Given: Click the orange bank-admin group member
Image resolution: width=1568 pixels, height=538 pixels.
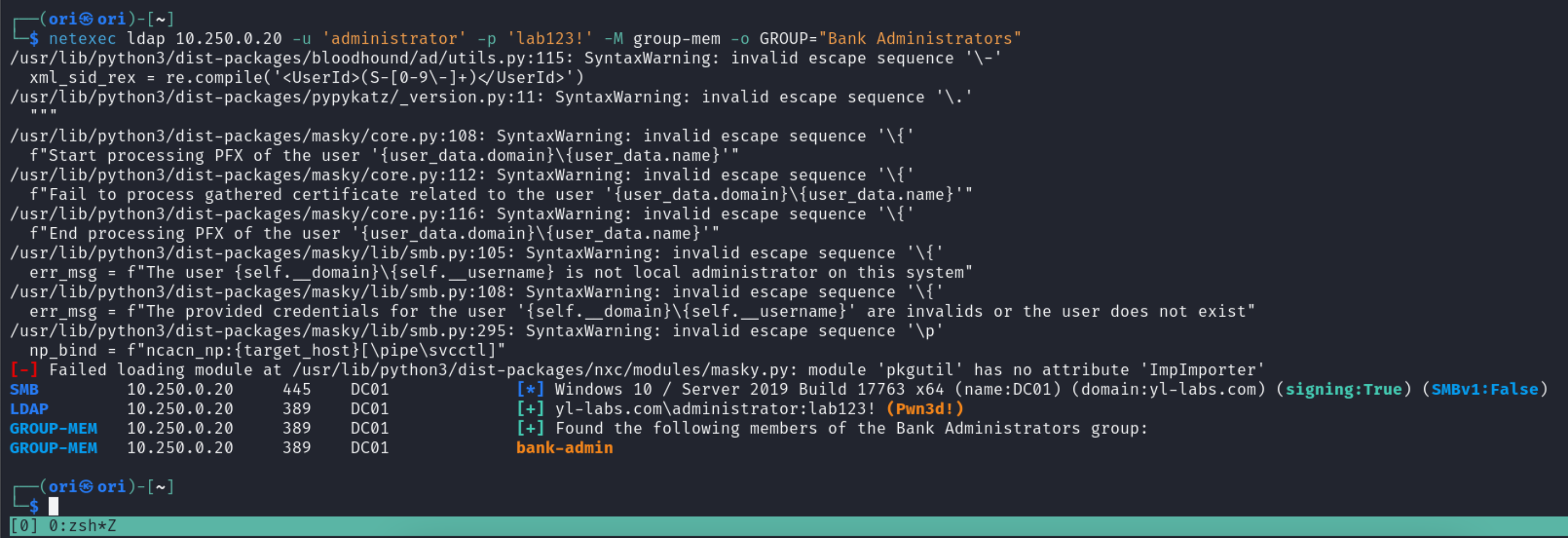Looking at the screenshot, I should [x=564, y=448].
